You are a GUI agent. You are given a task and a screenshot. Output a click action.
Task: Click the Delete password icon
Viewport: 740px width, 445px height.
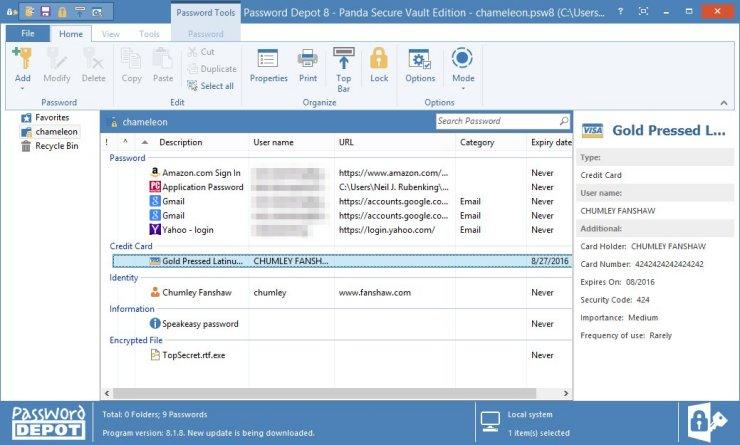pyautogui.click(x=93, y=59)
